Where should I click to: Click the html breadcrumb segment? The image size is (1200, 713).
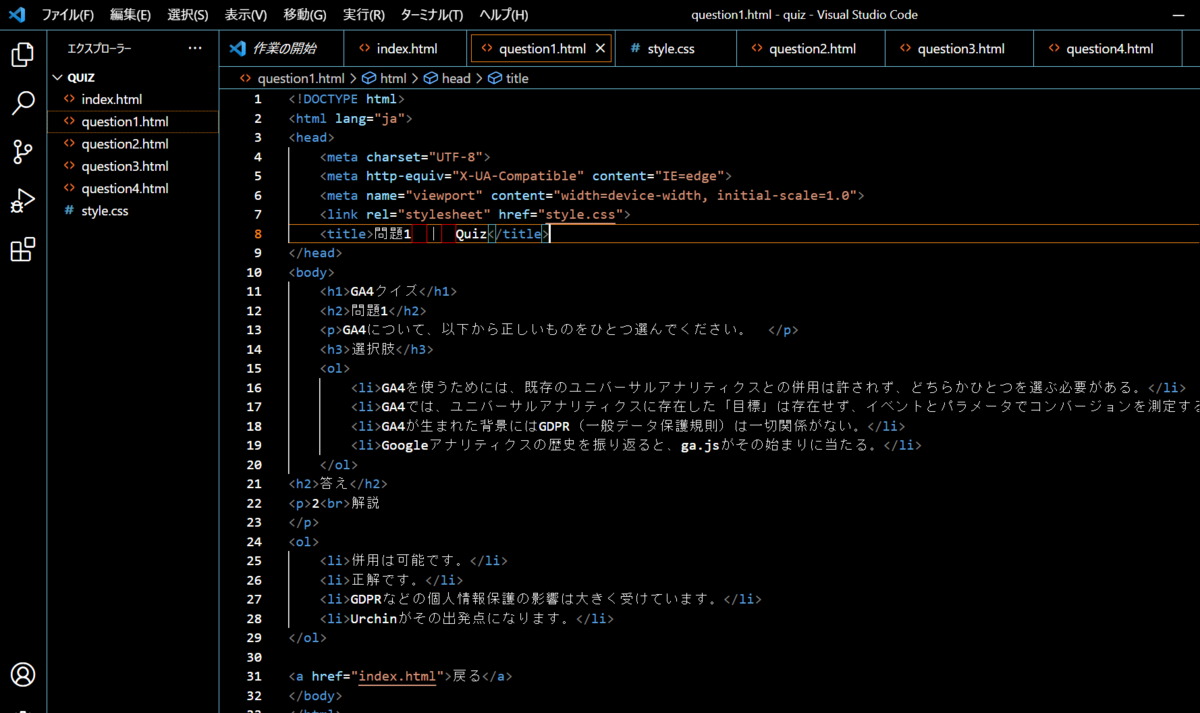coord(392,78)
